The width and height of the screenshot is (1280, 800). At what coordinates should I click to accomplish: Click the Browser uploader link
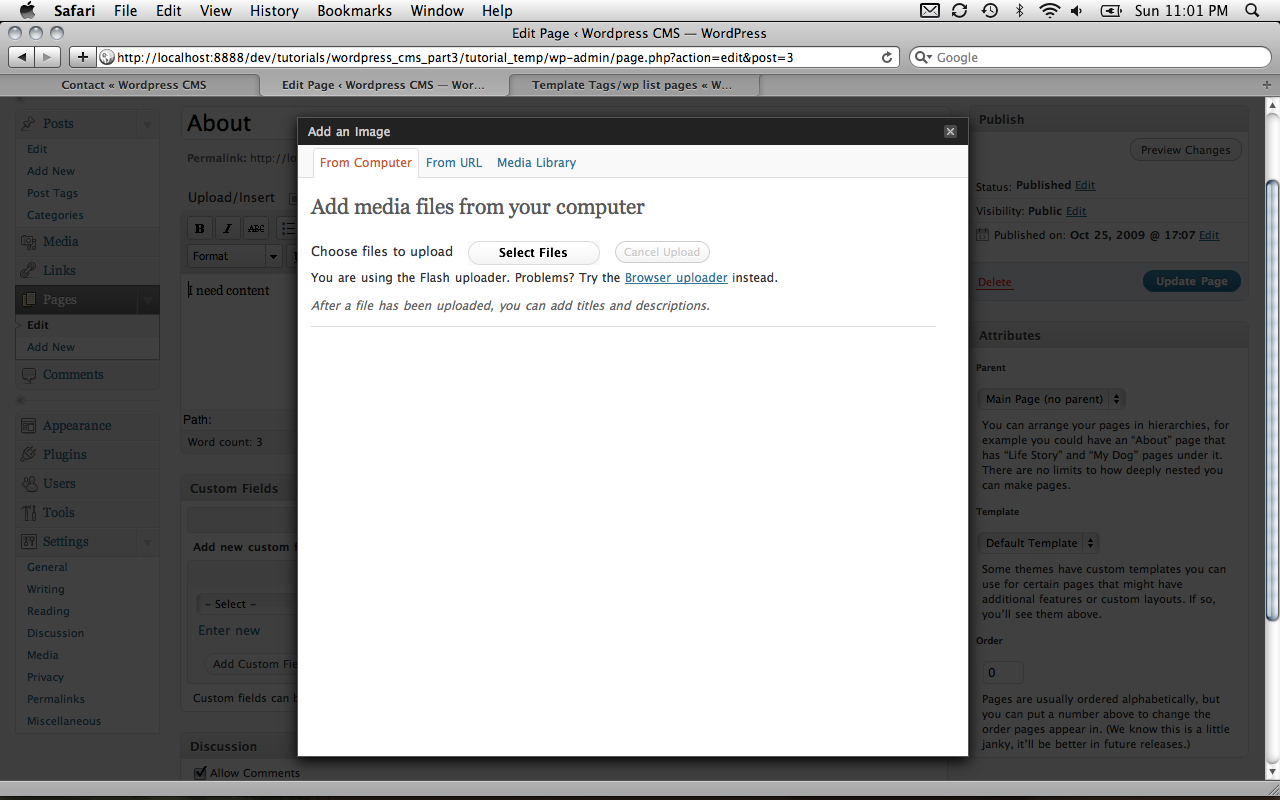[x=676, y=278]
